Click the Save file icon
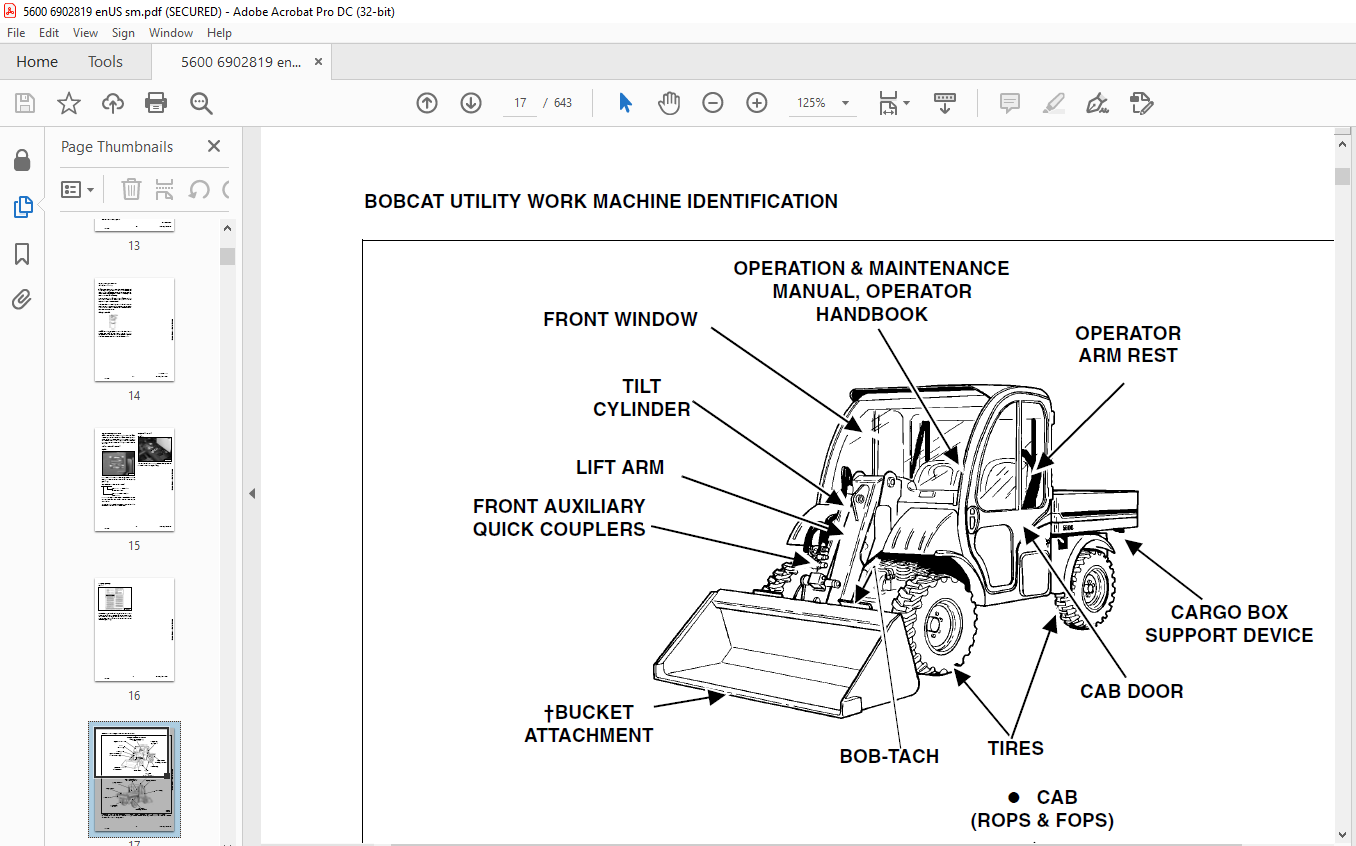Screen dimensions: 1356x846 pyautogui.click(x=24, y=103)
